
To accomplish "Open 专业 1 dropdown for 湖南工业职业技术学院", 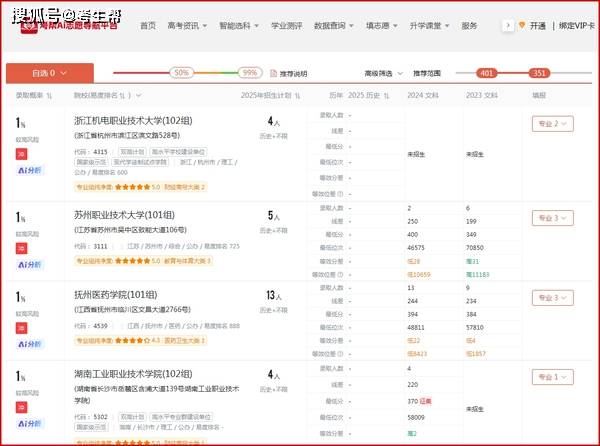I will click(x=551, y=380).
